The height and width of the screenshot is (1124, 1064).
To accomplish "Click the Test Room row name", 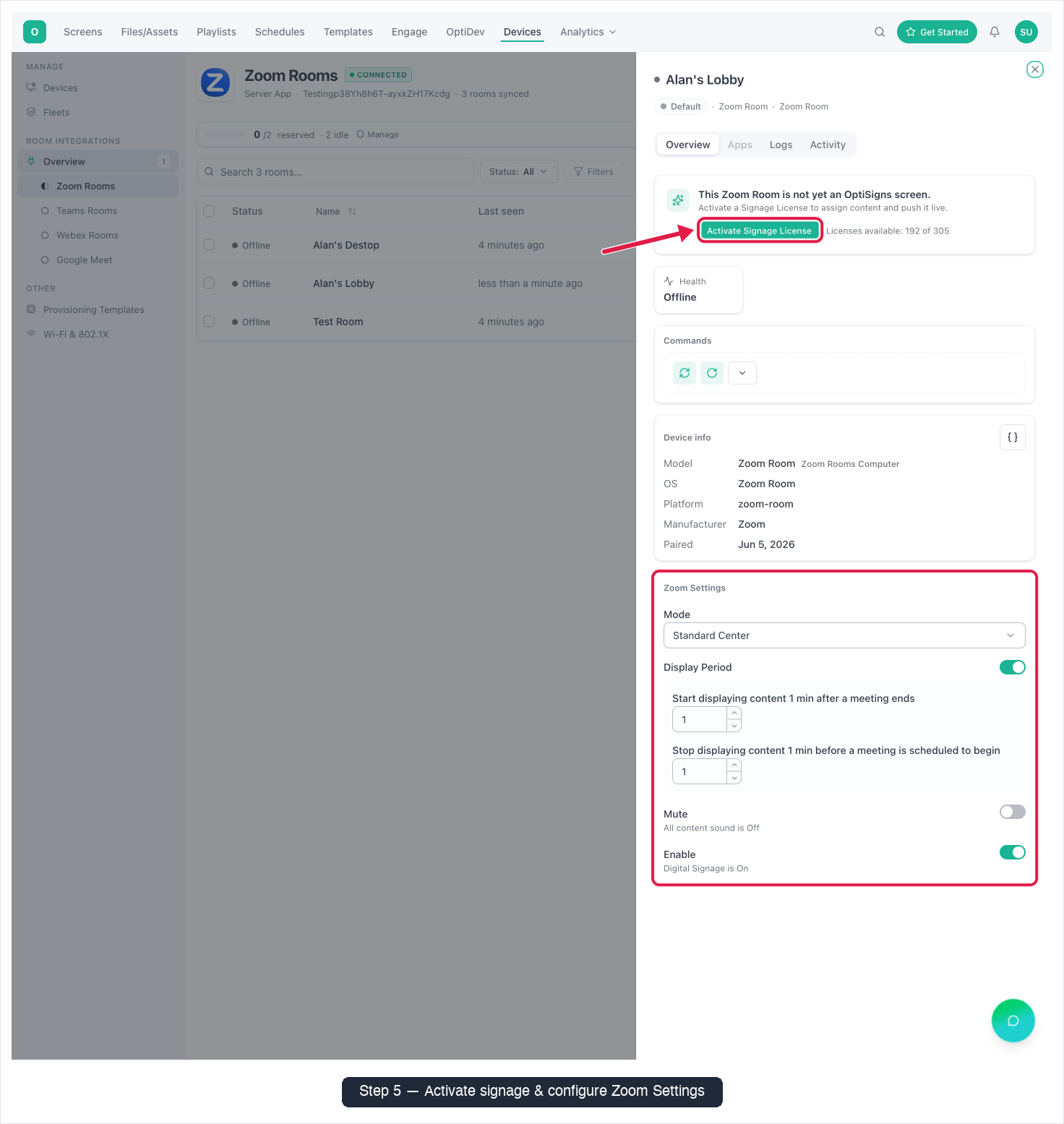I will coord(338,322).
